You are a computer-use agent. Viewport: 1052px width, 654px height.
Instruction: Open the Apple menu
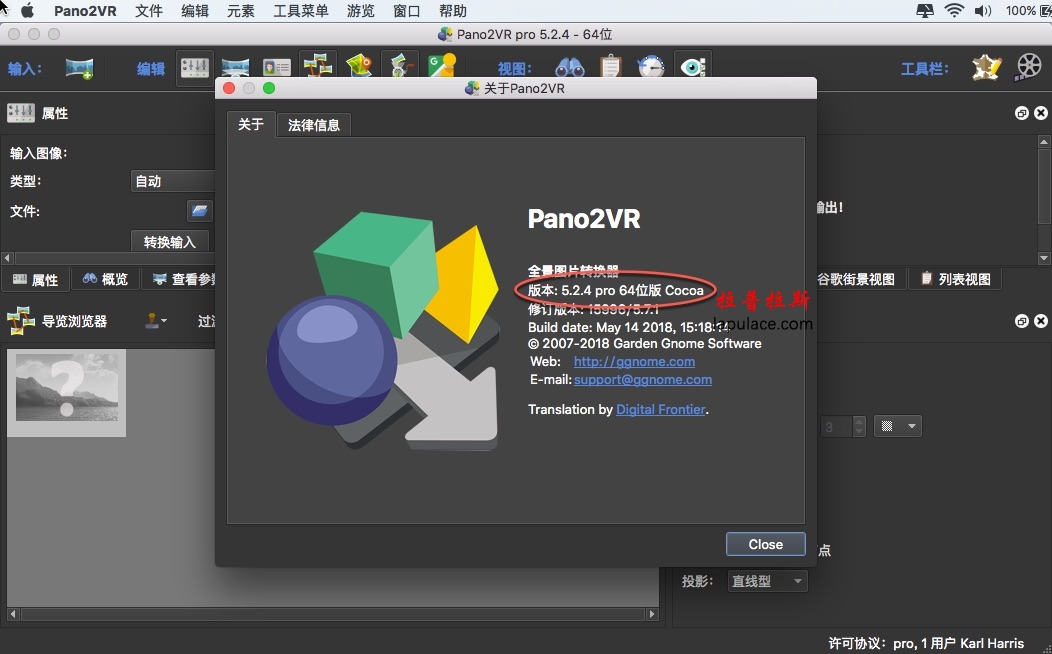pos(28,11)
